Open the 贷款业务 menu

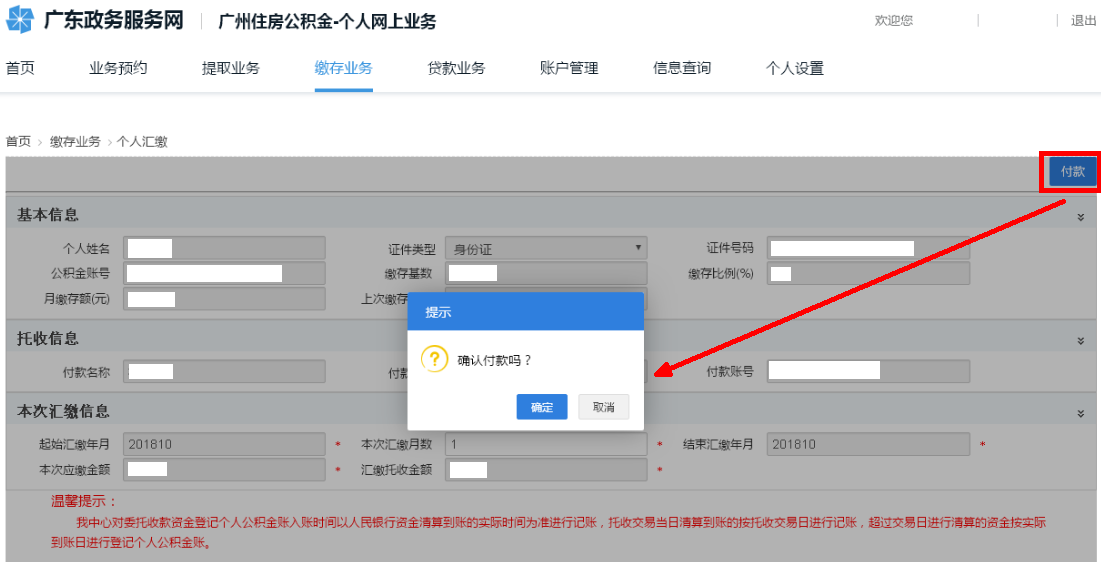(456, 68)
